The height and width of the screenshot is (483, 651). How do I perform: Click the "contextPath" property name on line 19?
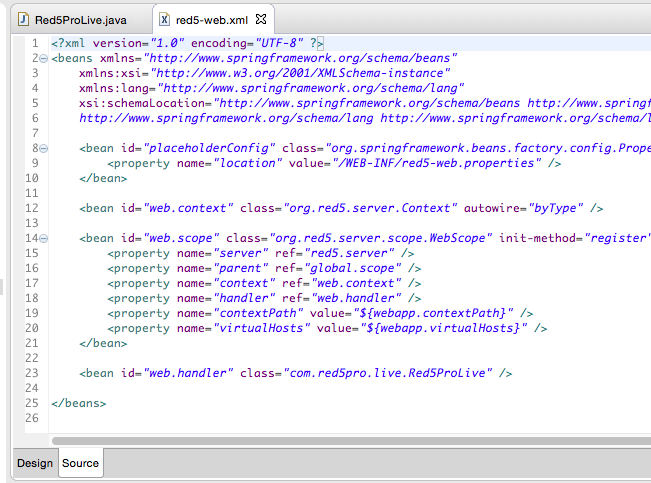pyautogui.click(x=258, y=313)
